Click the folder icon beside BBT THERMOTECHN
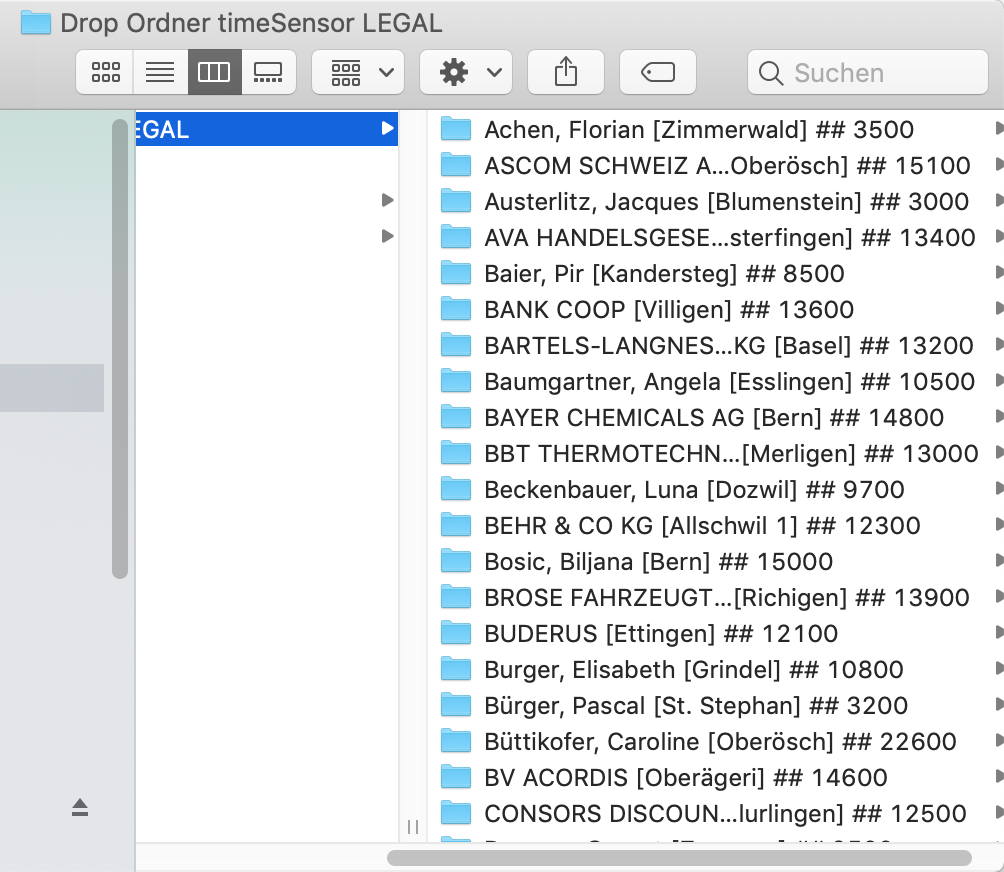This screenshot has height=872, width=1004. 456,453
